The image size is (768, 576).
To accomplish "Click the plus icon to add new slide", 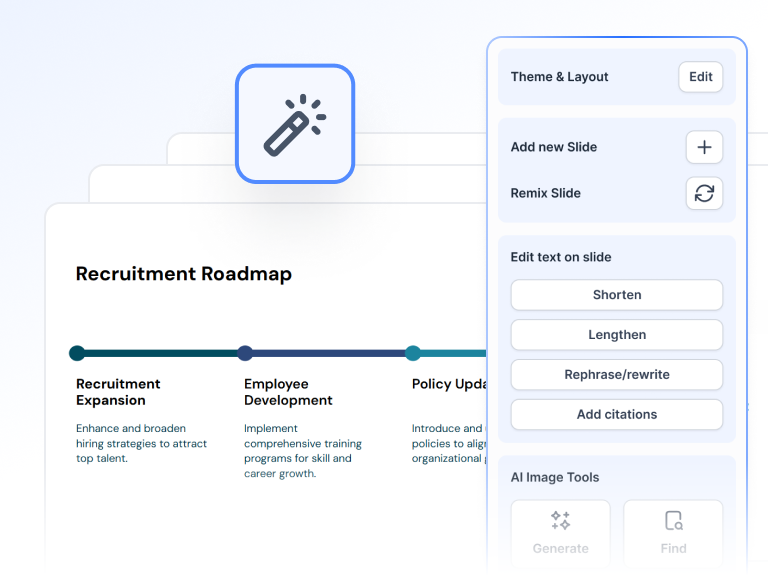I will coord(704,147).
